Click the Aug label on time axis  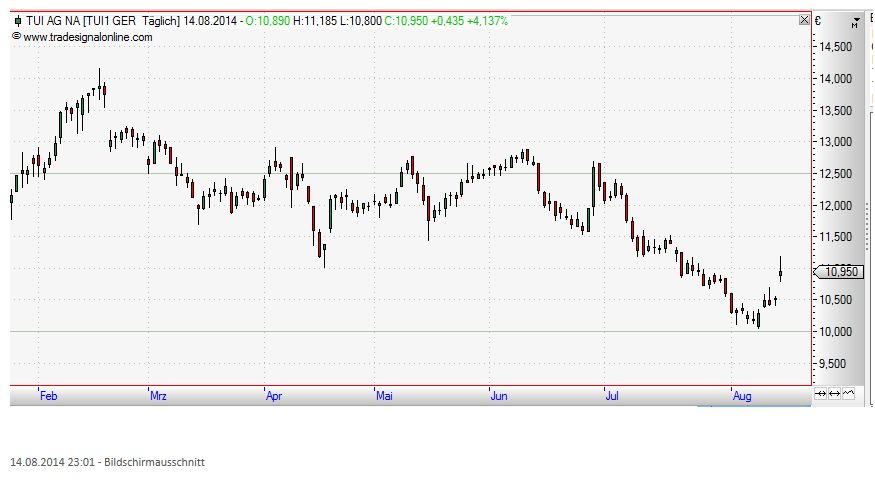pyautogui.click(x=742, y=396)
